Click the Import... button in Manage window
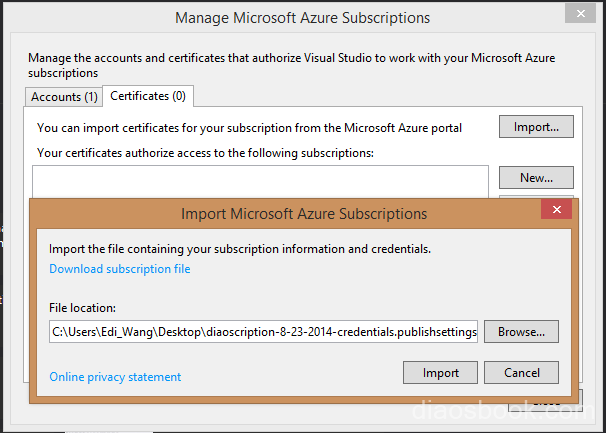 click(536, 126)
